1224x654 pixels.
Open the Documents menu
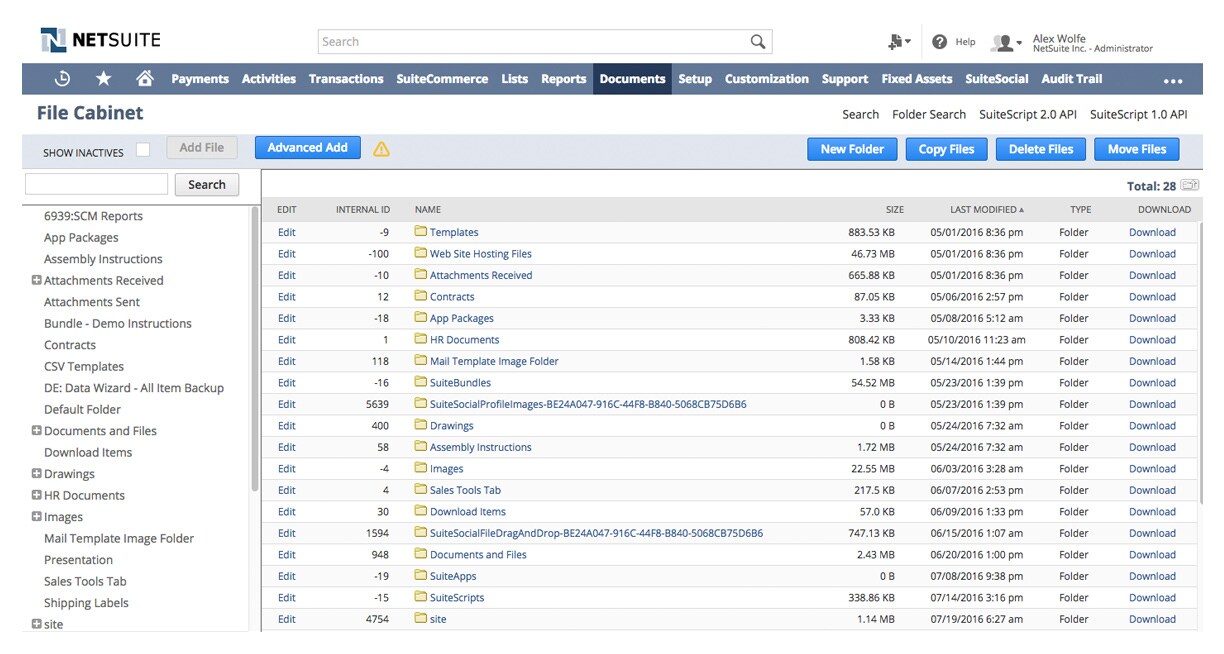point(632,79)
